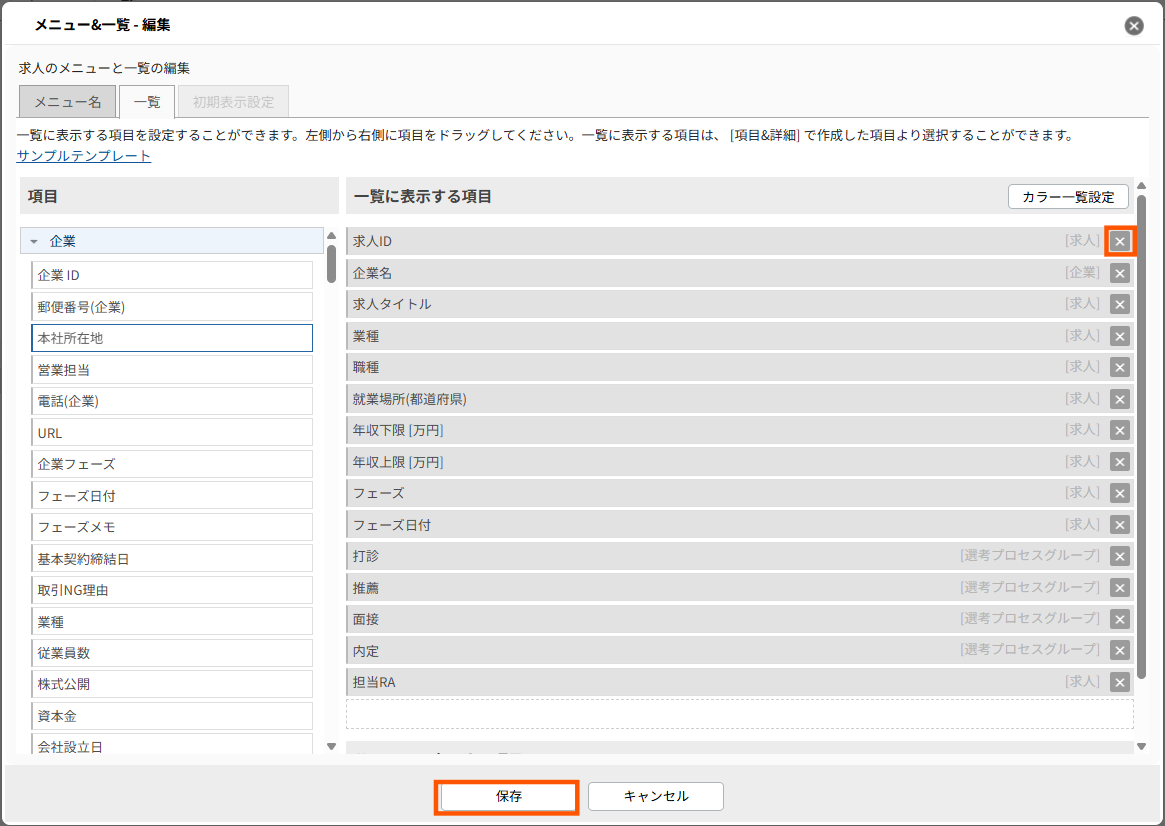Click the right panel scrollbar up arrow
Screen dimensions: 1165x826
(x=1141, y=186)
